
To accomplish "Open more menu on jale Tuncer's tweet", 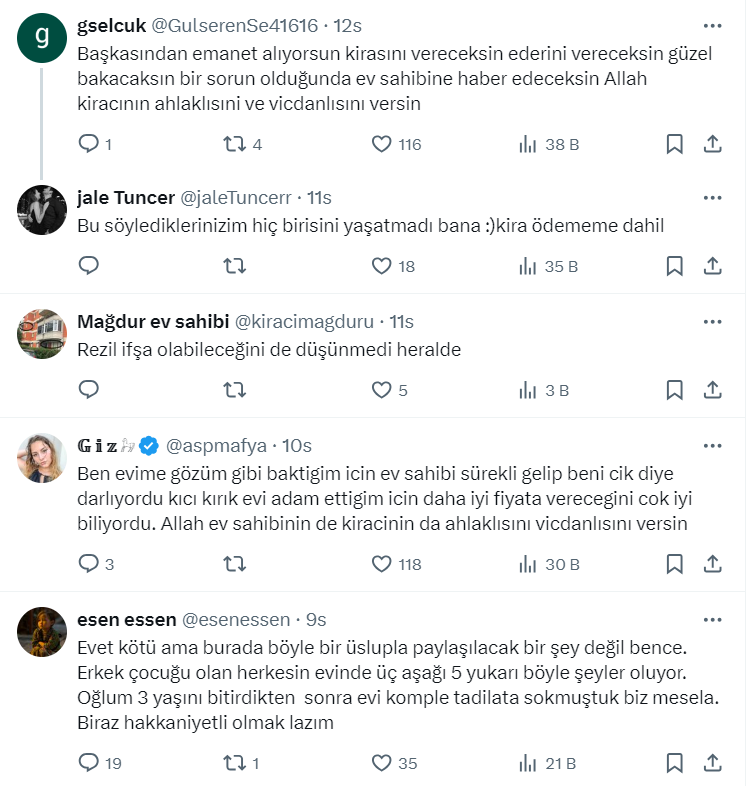I will [712, 196].
